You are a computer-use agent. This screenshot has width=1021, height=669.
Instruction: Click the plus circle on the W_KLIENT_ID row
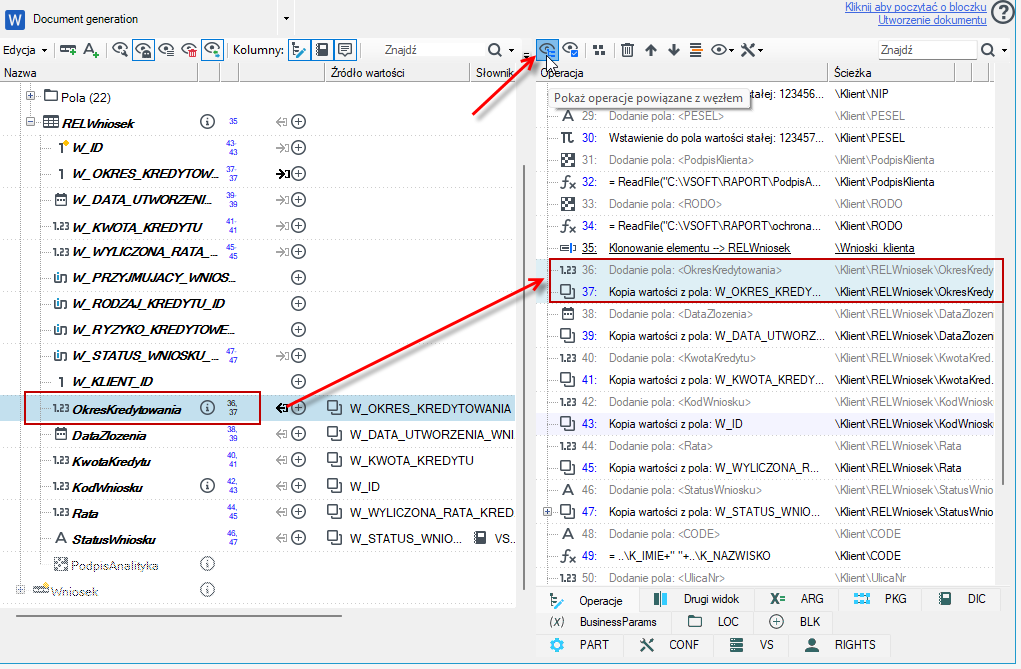[298, 382]
